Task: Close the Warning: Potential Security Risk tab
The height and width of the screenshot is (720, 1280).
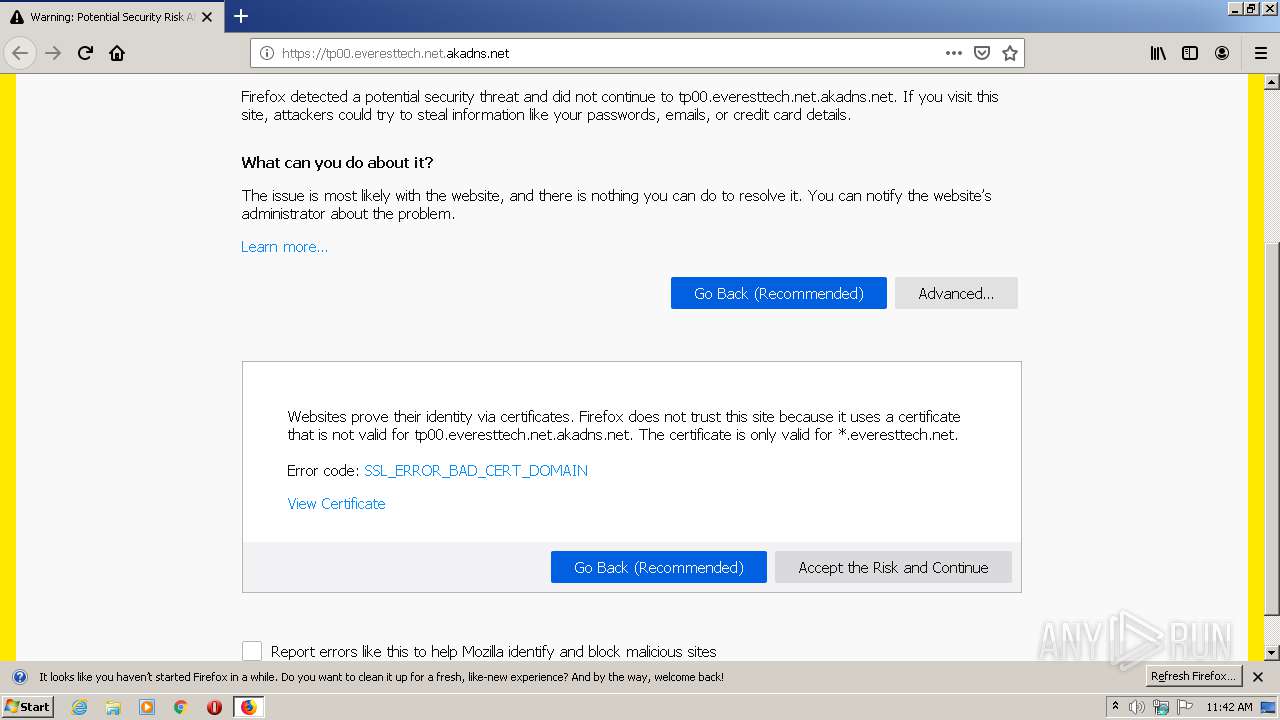Action: (207, 17)
